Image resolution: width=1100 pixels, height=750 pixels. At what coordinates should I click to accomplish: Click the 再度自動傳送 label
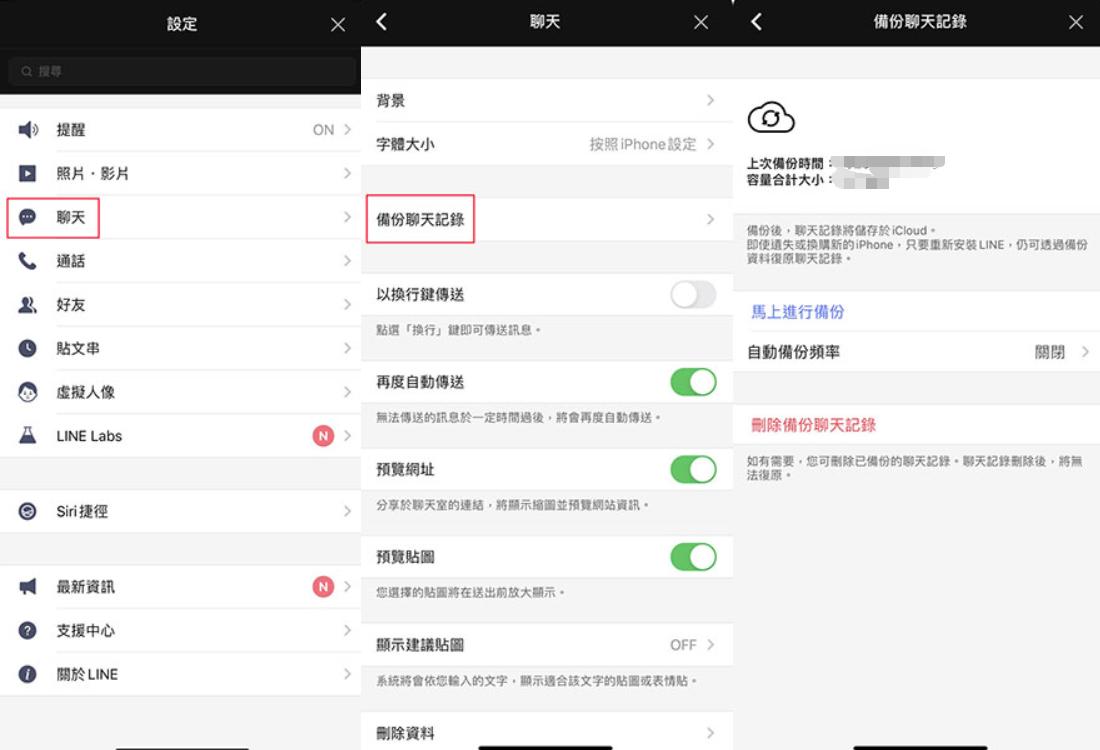tap(420, 382)
